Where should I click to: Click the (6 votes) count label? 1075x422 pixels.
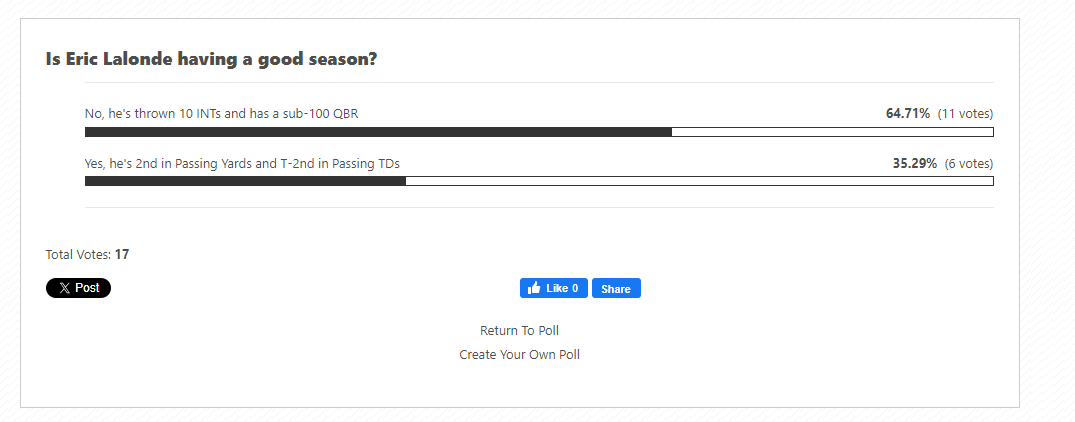pos(969,164)
